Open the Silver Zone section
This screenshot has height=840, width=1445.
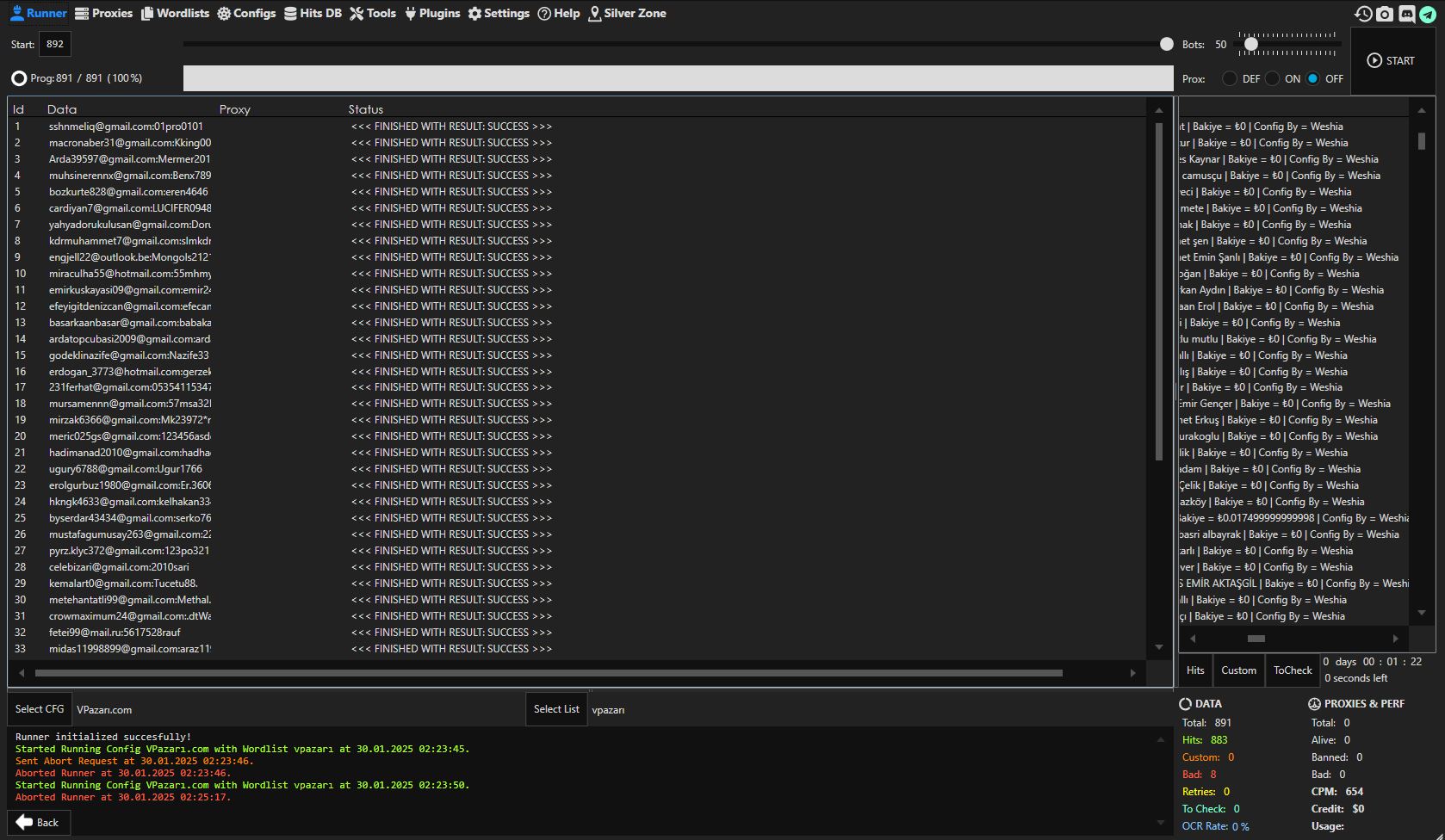(x=627, y=13)
